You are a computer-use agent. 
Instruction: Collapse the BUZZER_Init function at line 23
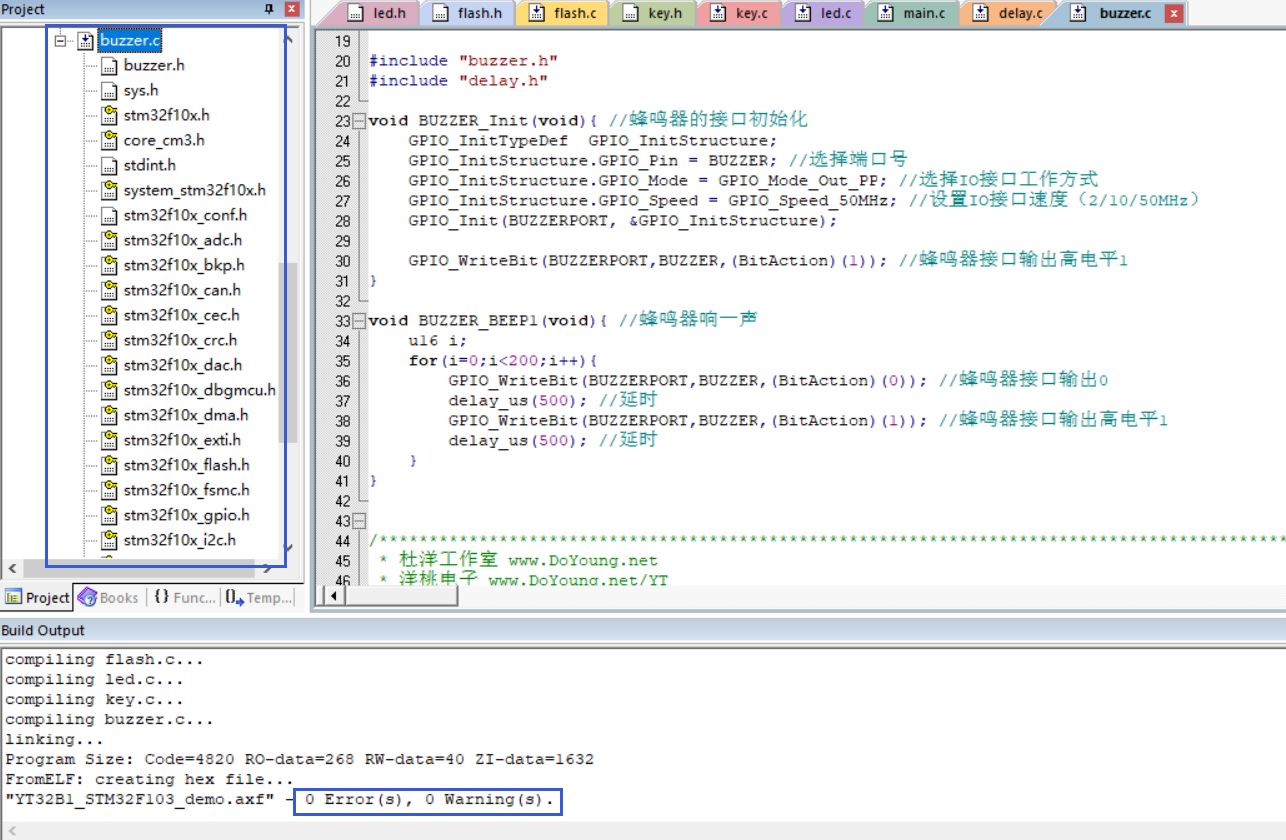point(360,121)
